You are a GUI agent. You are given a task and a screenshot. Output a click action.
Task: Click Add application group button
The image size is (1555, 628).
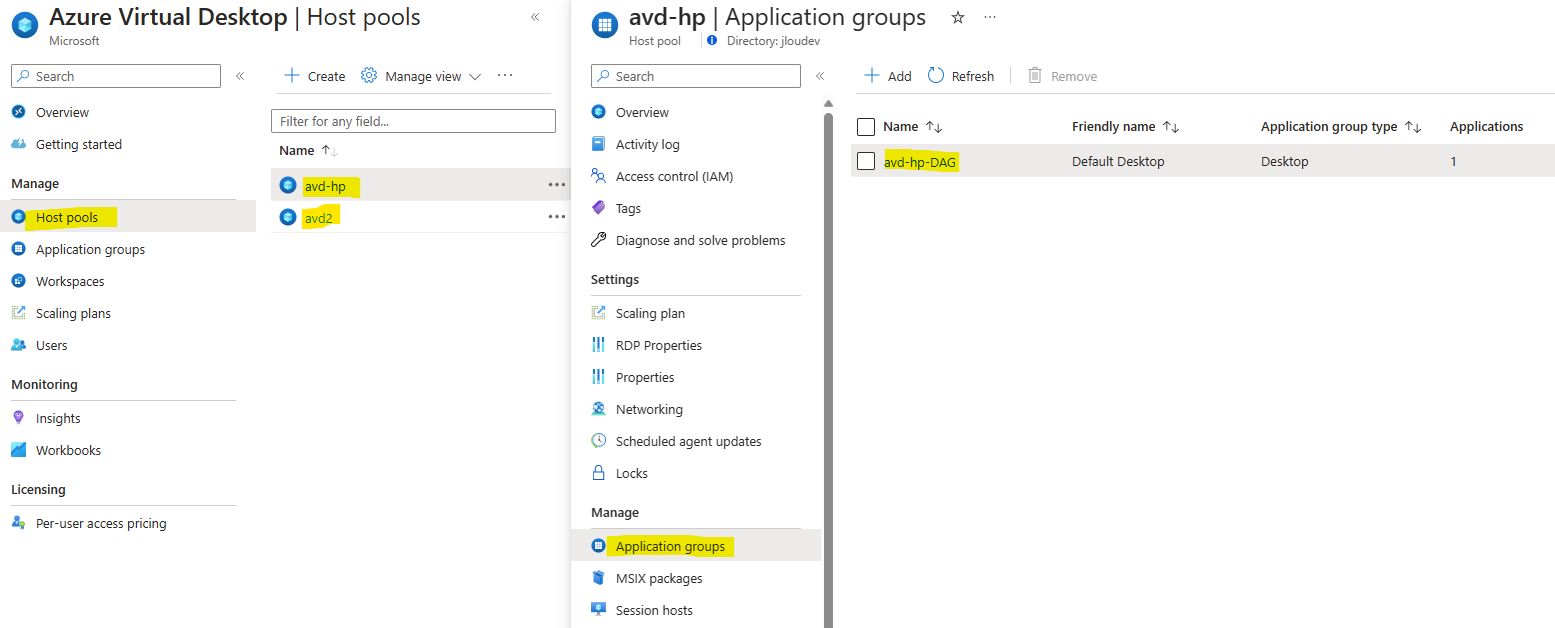pyautogui.click(x=887, y=76)
